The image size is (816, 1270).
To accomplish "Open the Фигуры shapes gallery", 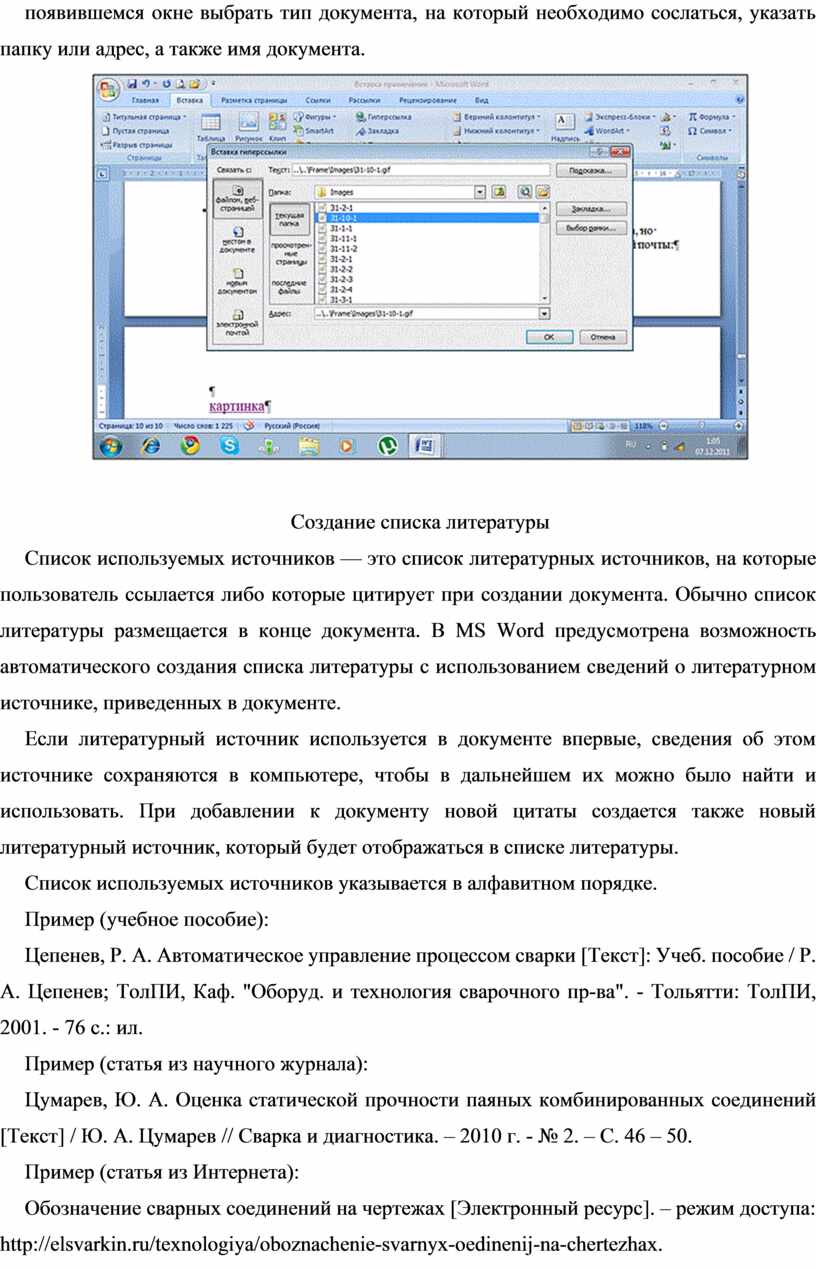I will click(x=314, y=117).
